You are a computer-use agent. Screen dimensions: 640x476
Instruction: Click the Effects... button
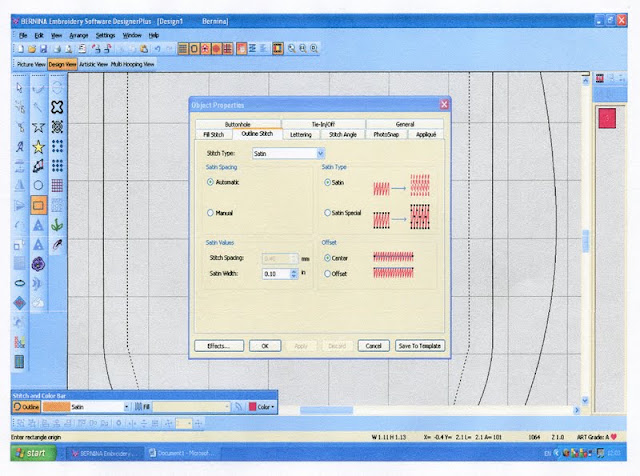219,346
